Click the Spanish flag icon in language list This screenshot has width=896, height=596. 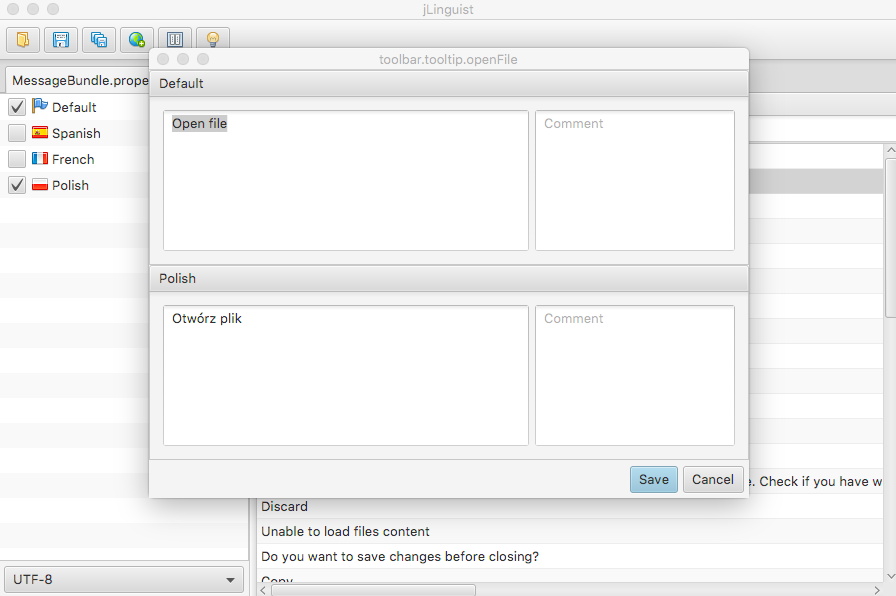(40, 133)
